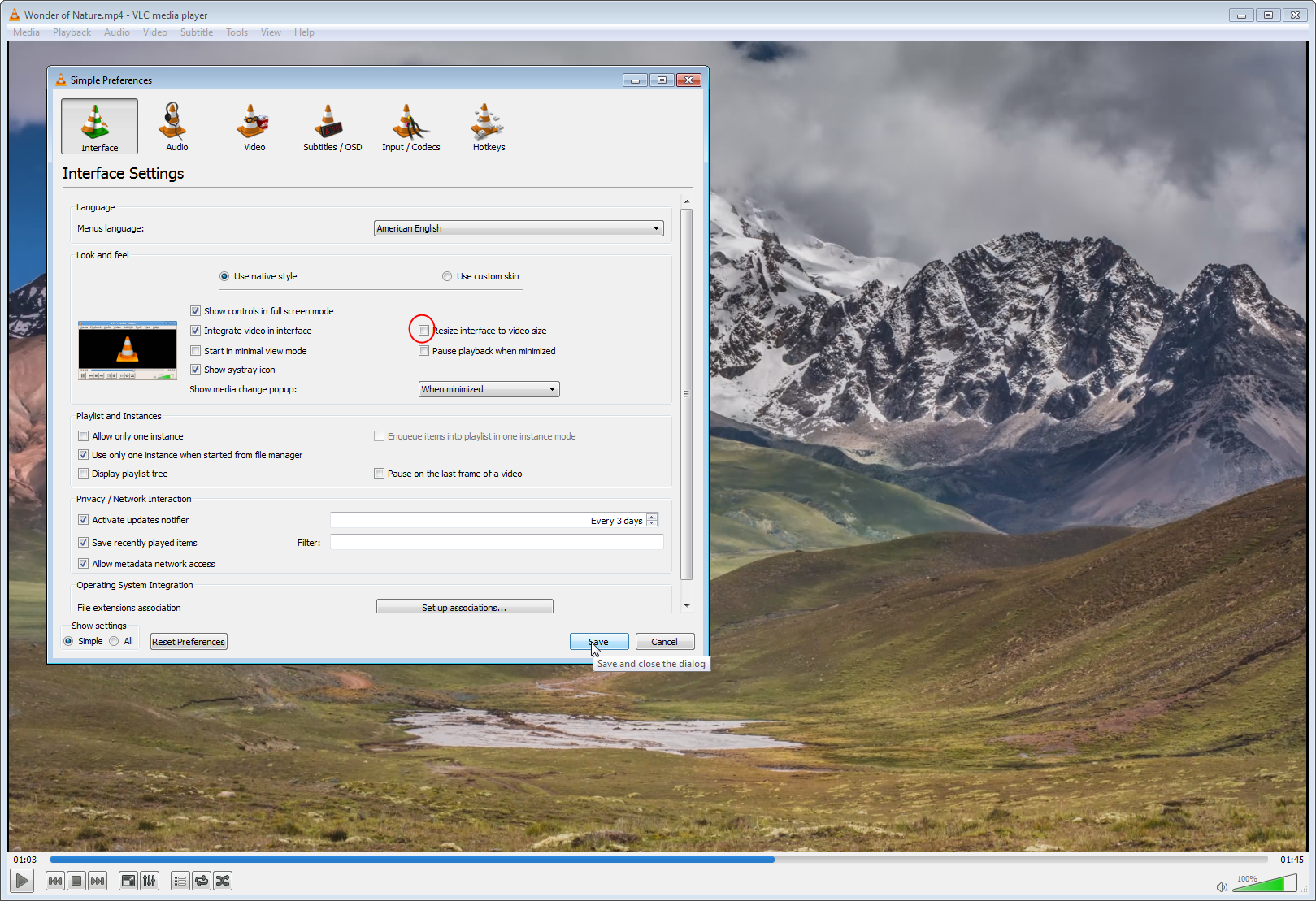Uncheck Save recently played items
Screen dimensions: 1316x901
point(83,542)
